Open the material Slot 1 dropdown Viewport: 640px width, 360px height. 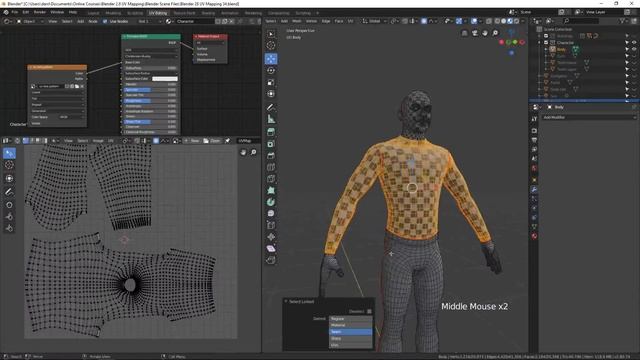click(149, 21)
